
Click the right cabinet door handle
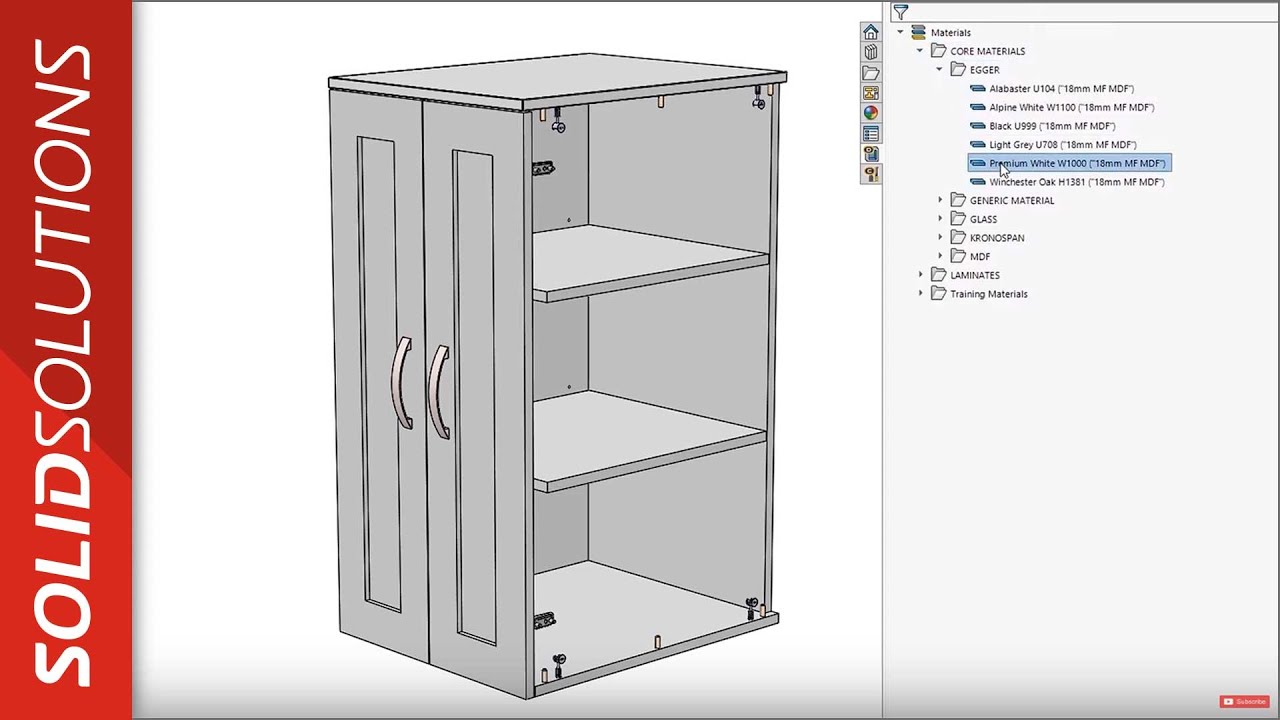coord(439,392)
